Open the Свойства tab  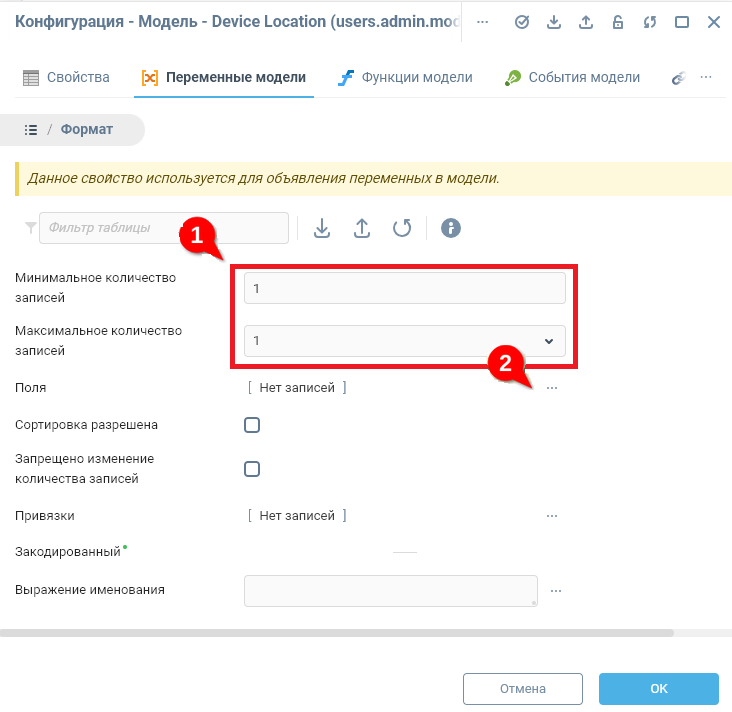[66, 77]
